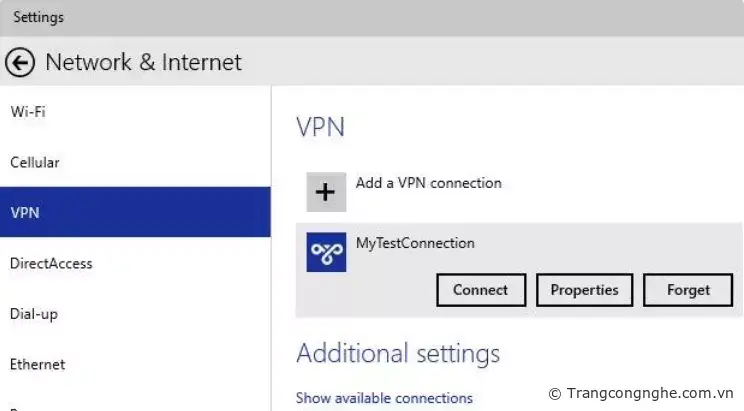Image resolution: width=744 pixels, height=411 pixels.
Task: Click the VPN page heading
Action: click(x=320, y=127)
